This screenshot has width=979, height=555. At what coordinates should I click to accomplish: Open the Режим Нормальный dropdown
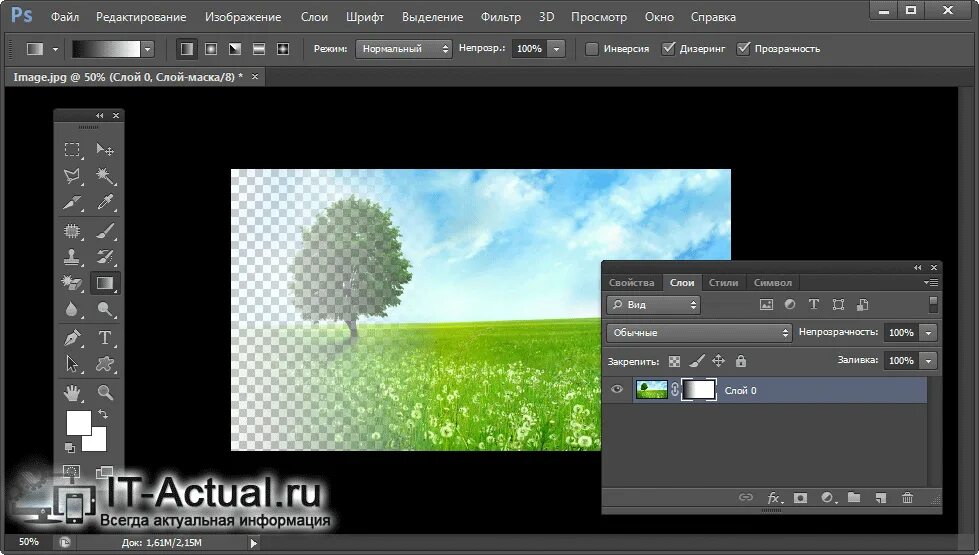click(x=403, y=49)
